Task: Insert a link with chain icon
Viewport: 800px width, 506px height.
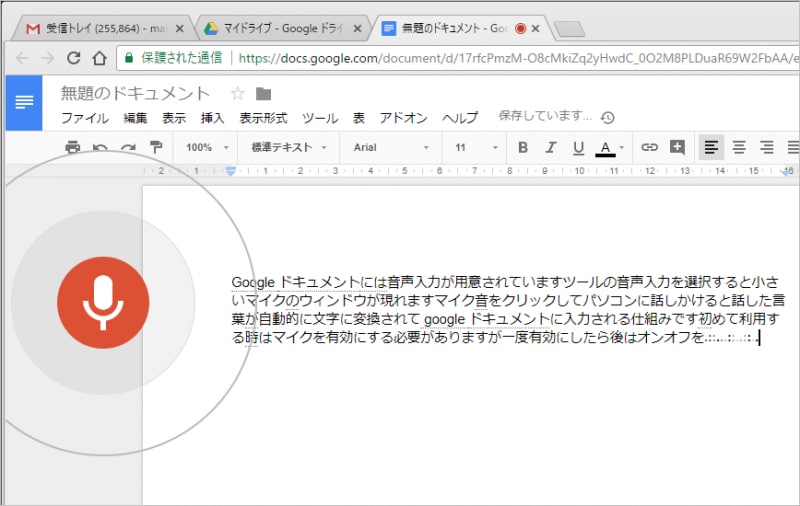Action: [x=649, y=147]
